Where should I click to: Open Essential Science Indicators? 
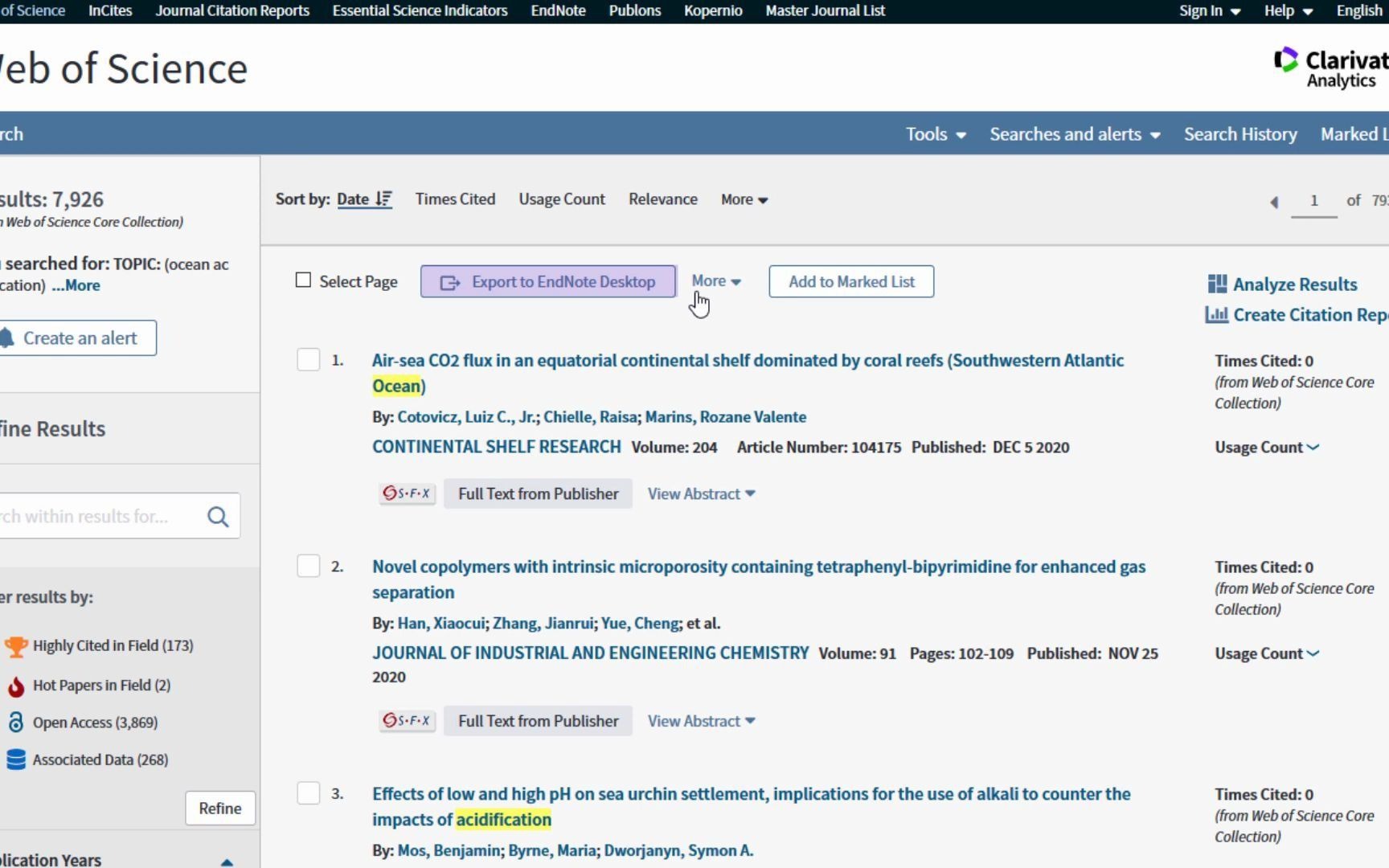click(x=420, y=11)
